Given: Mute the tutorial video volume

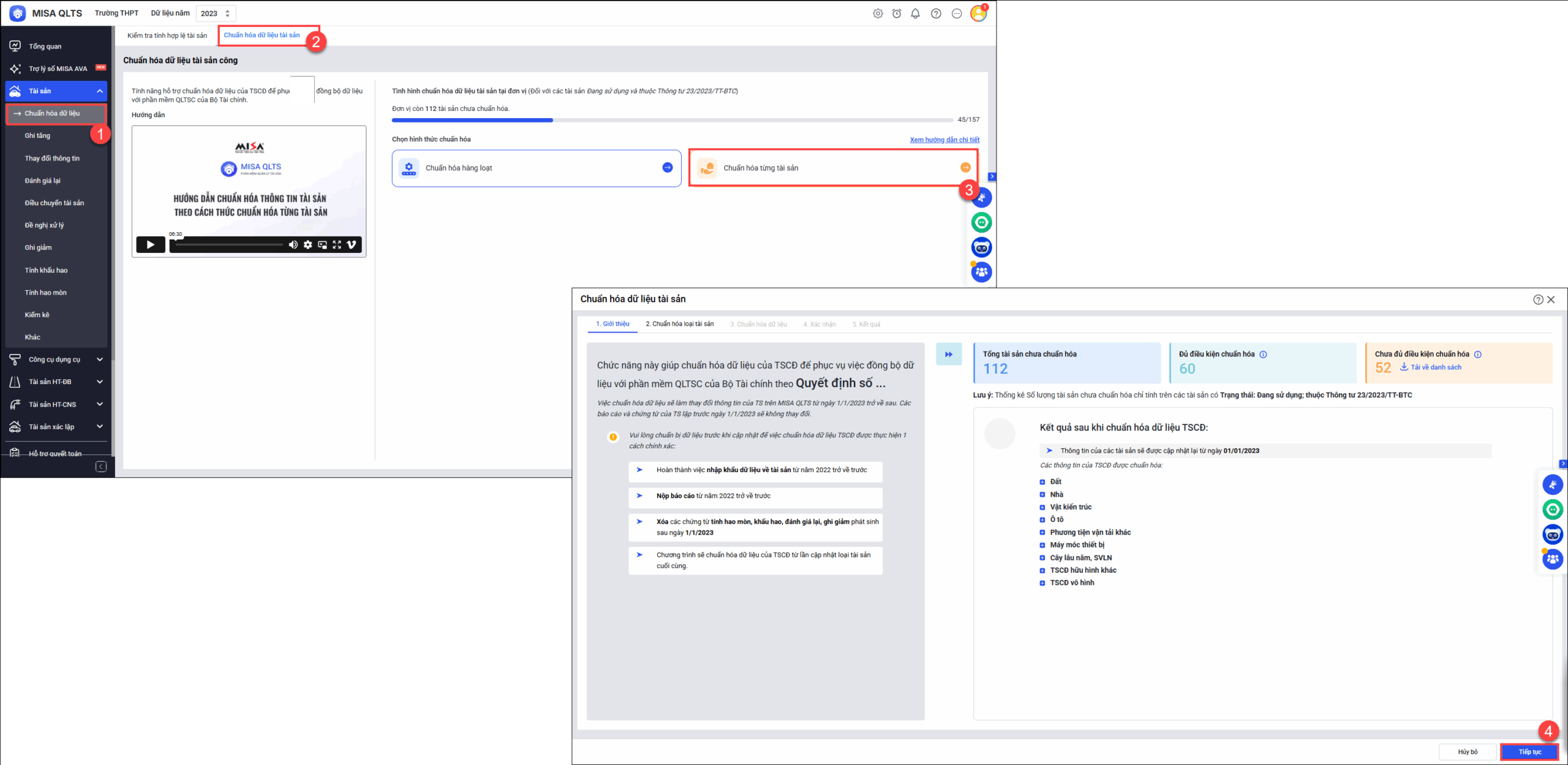Looking at the screenshot, I should 293,245.
